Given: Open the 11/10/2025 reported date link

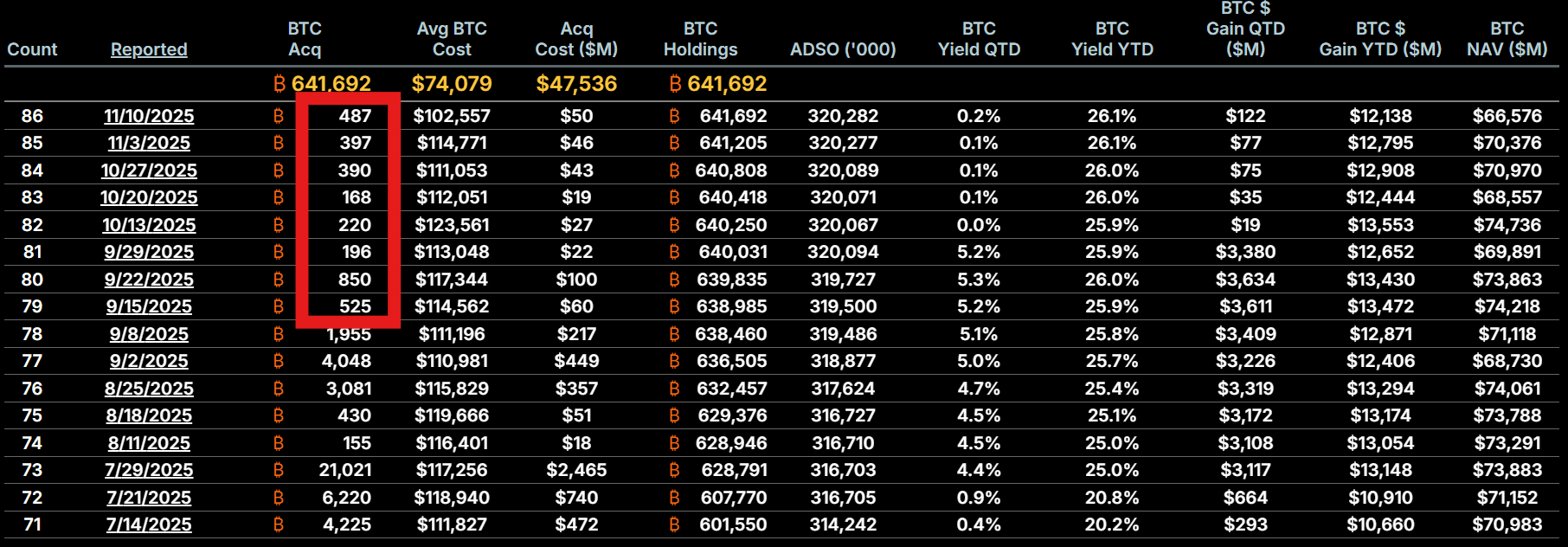Looking at the screenshot, I should tap(149, 116).
